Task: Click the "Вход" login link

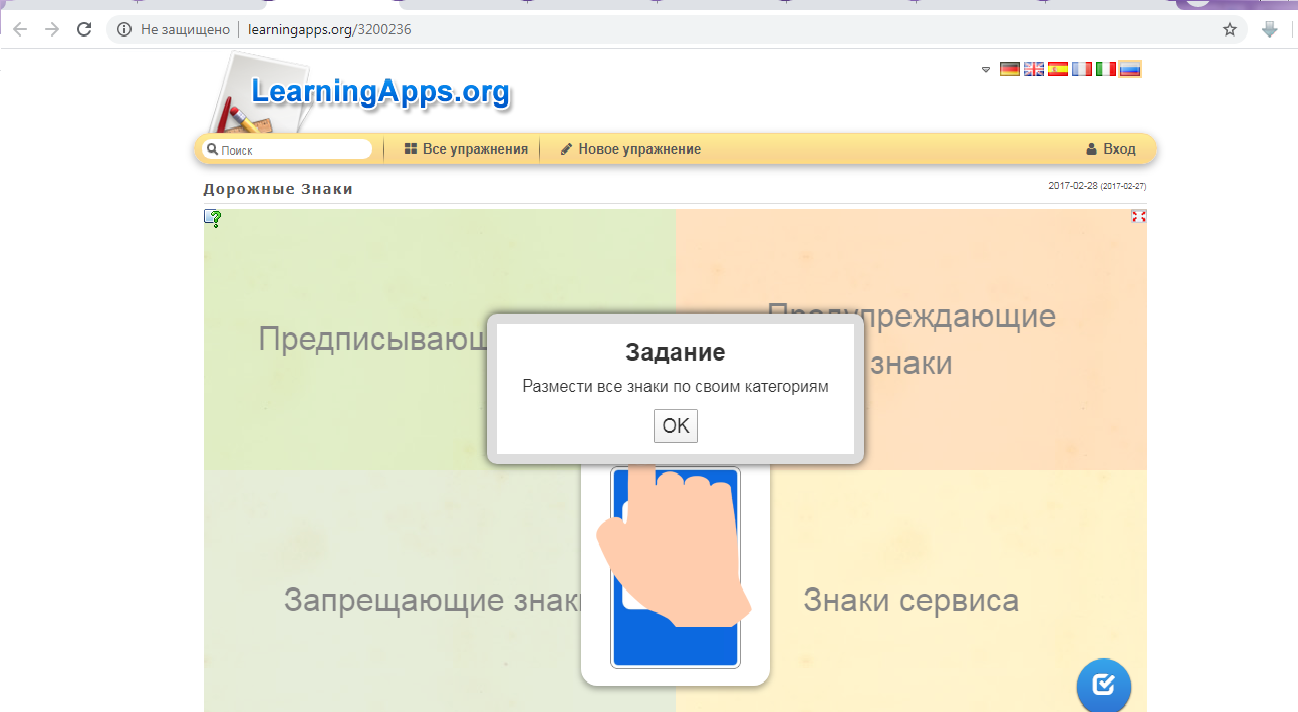Action: (x=1111, y=149)
